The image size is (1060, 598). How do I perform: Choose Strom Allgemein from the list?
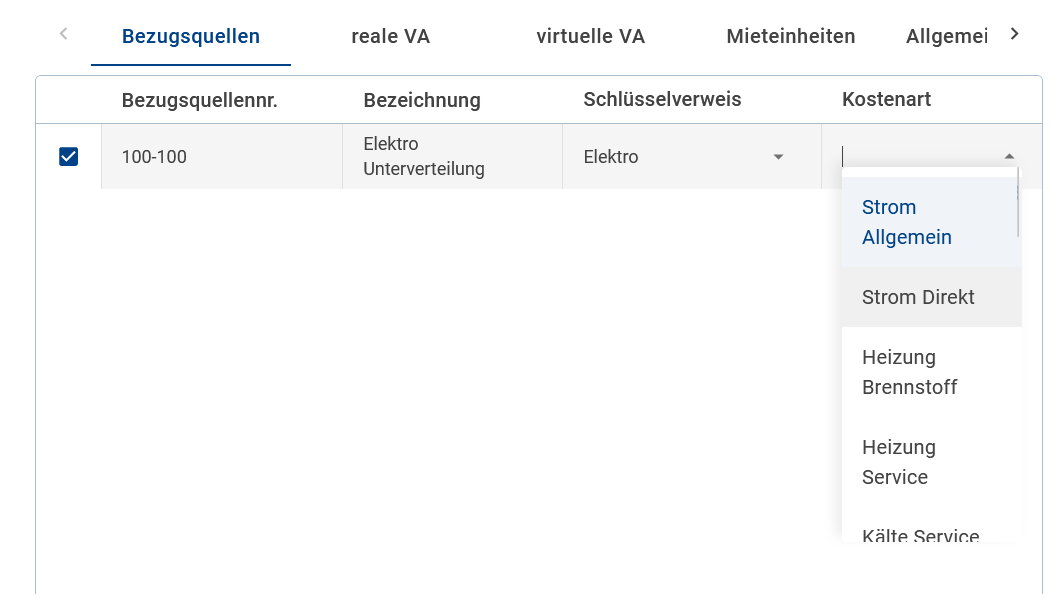pos(907,222)
